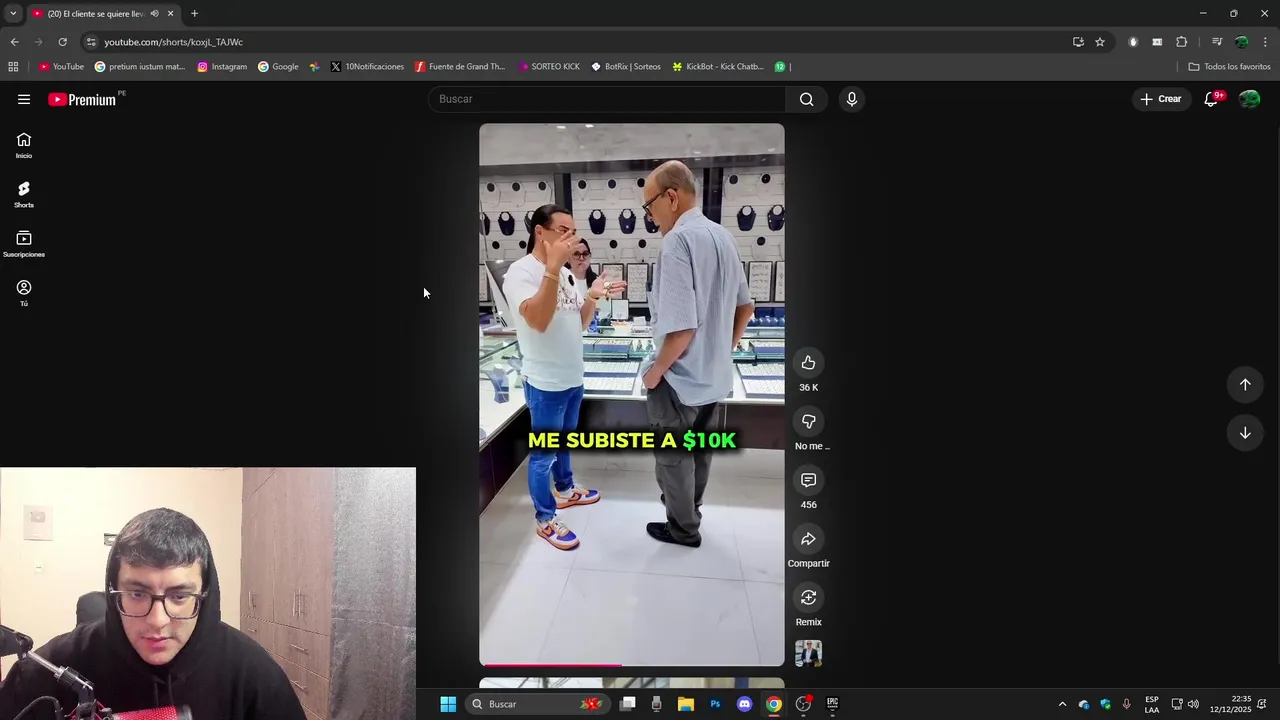Viewport: 1280px width, 720px height.
Task: Expand the Todos los favoritos folder
Action: click(1229, 67)
